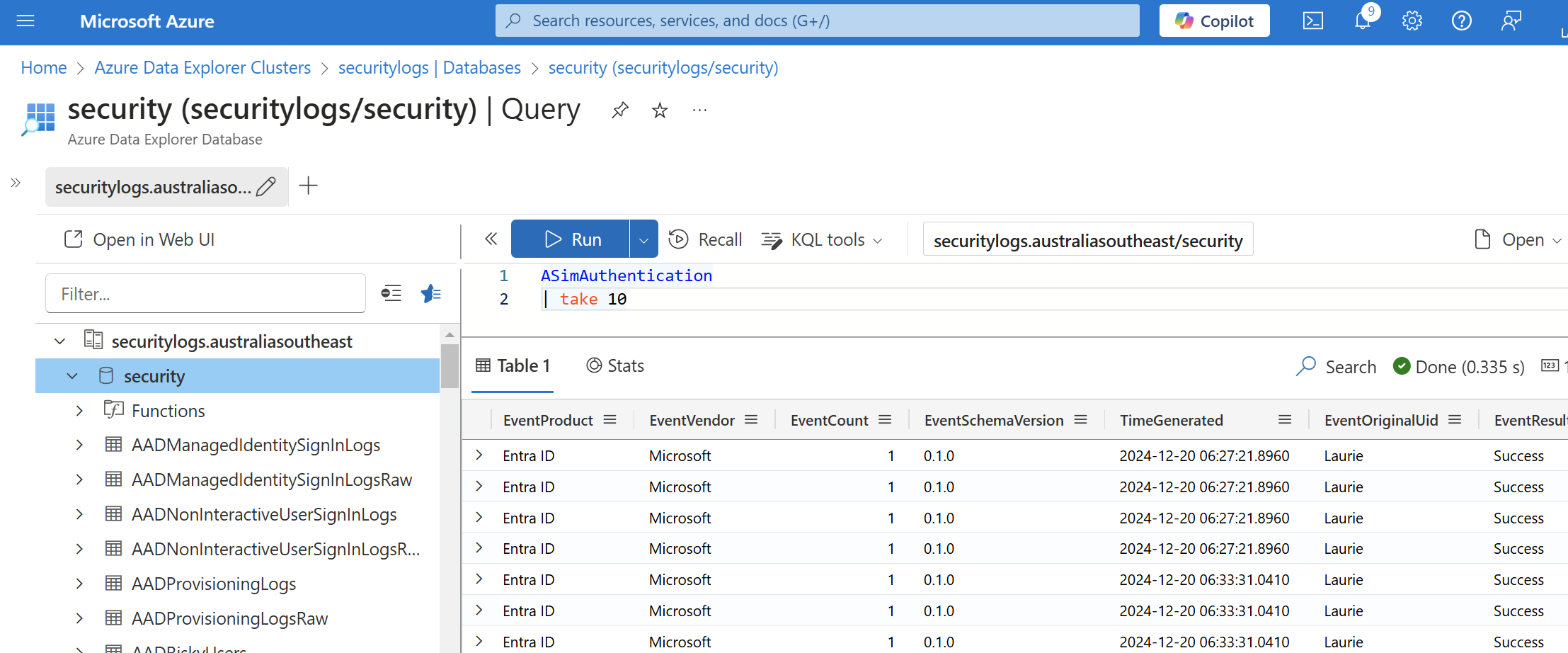Viewport: 1568px width, 653px height.
Task: Collapse the securitylogs.australiasoutheast cluster node
Action: [x=60, y=341]
